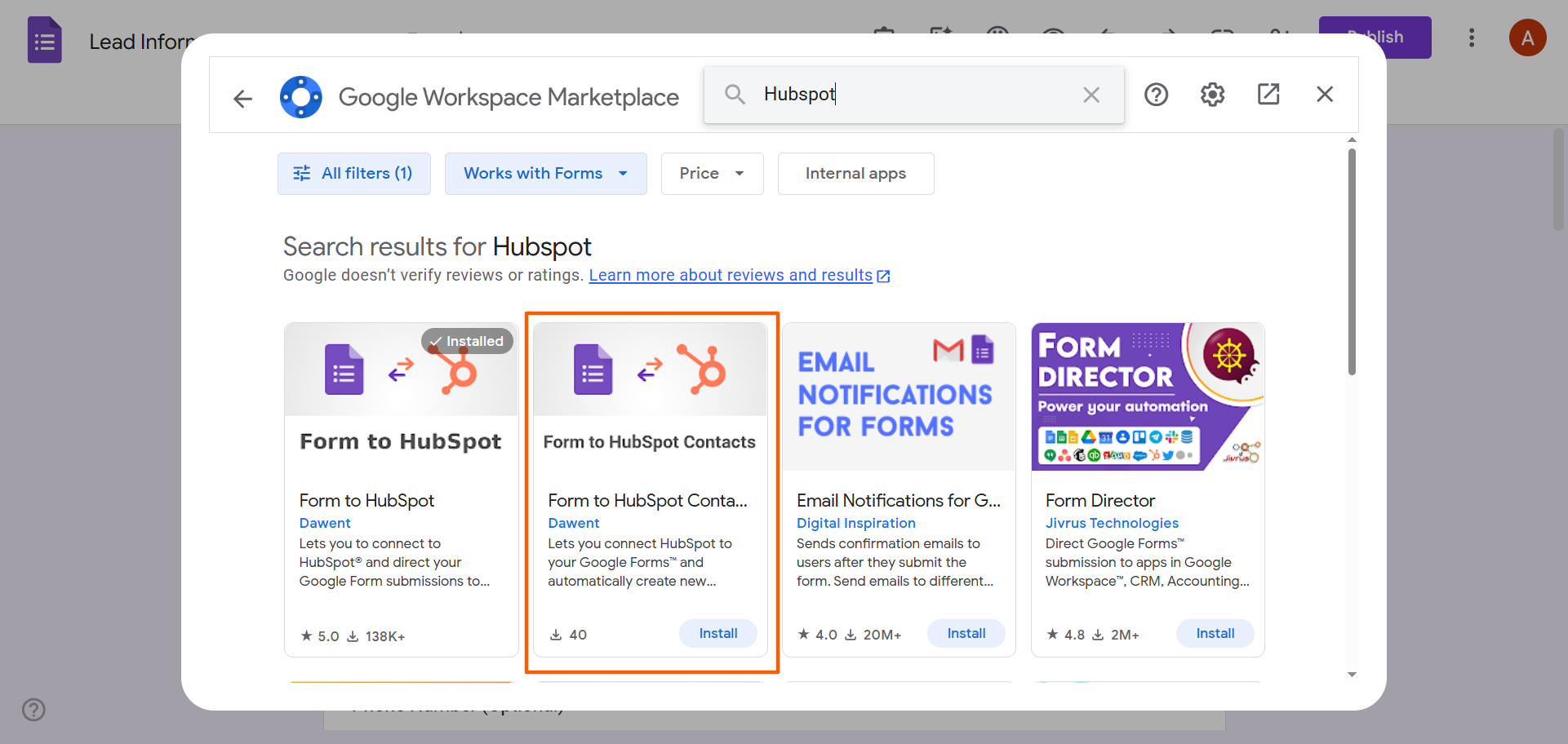The width and height of the screenshot is (1568, 744).
Task: Open the Google account avatar
Action: click(1527, 38)
